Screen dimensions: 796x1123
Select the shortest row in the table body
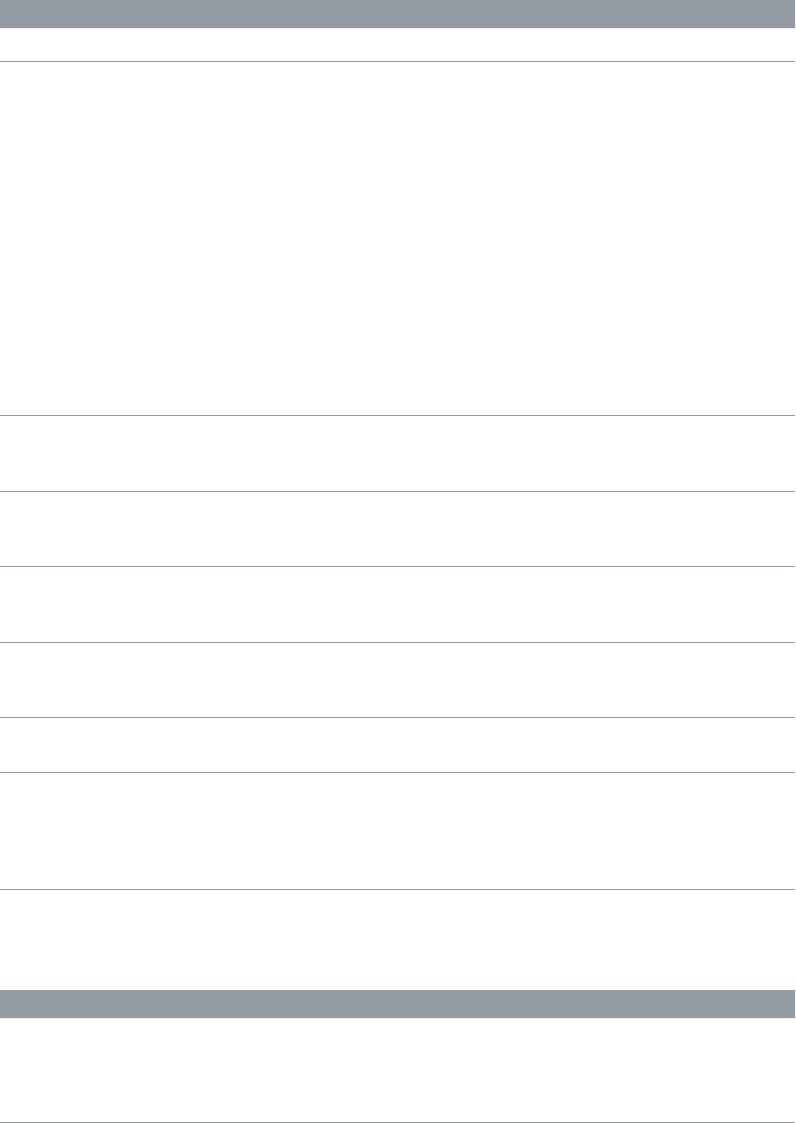coord(398,745)
